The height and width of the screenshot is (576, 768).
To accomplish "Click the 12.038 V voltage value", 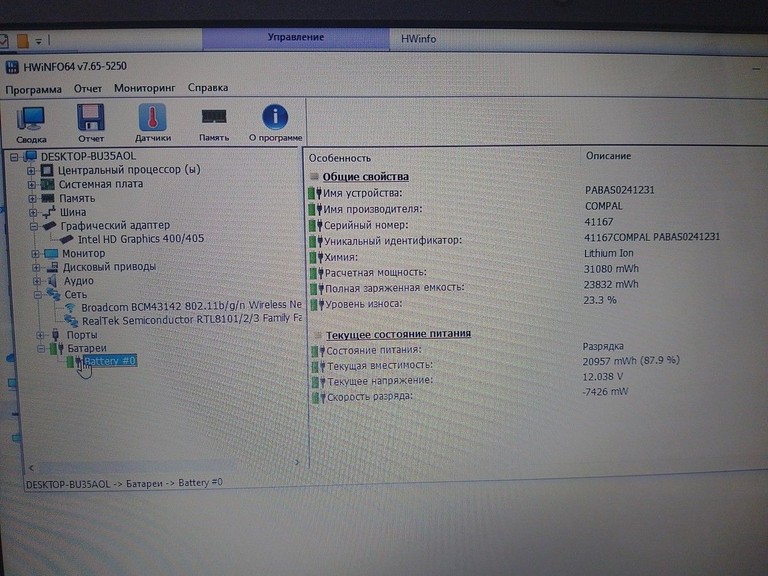I will [x=602, y=377].
